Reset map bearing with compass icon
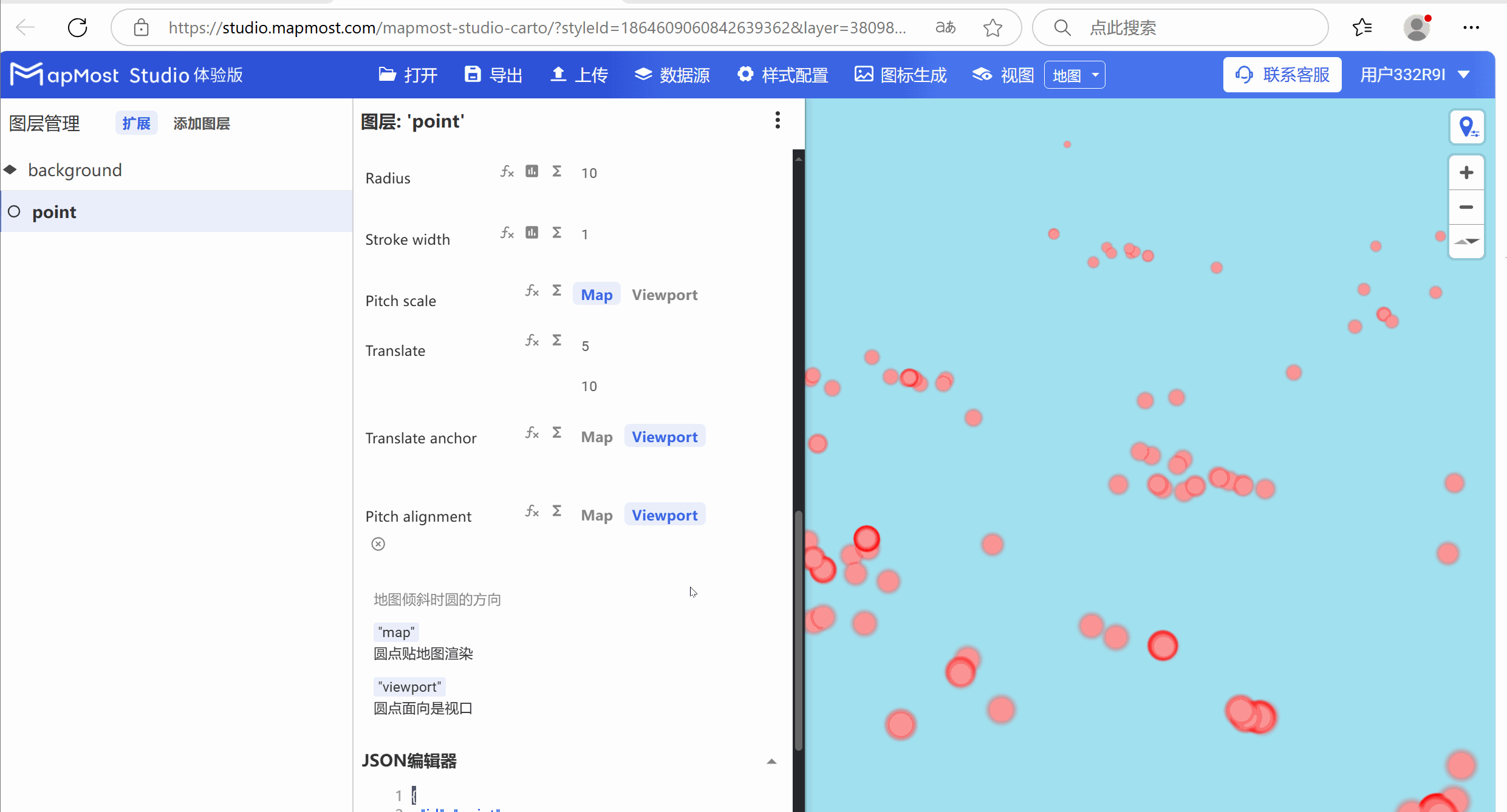1507x812 pixels. coord(1466,241)
